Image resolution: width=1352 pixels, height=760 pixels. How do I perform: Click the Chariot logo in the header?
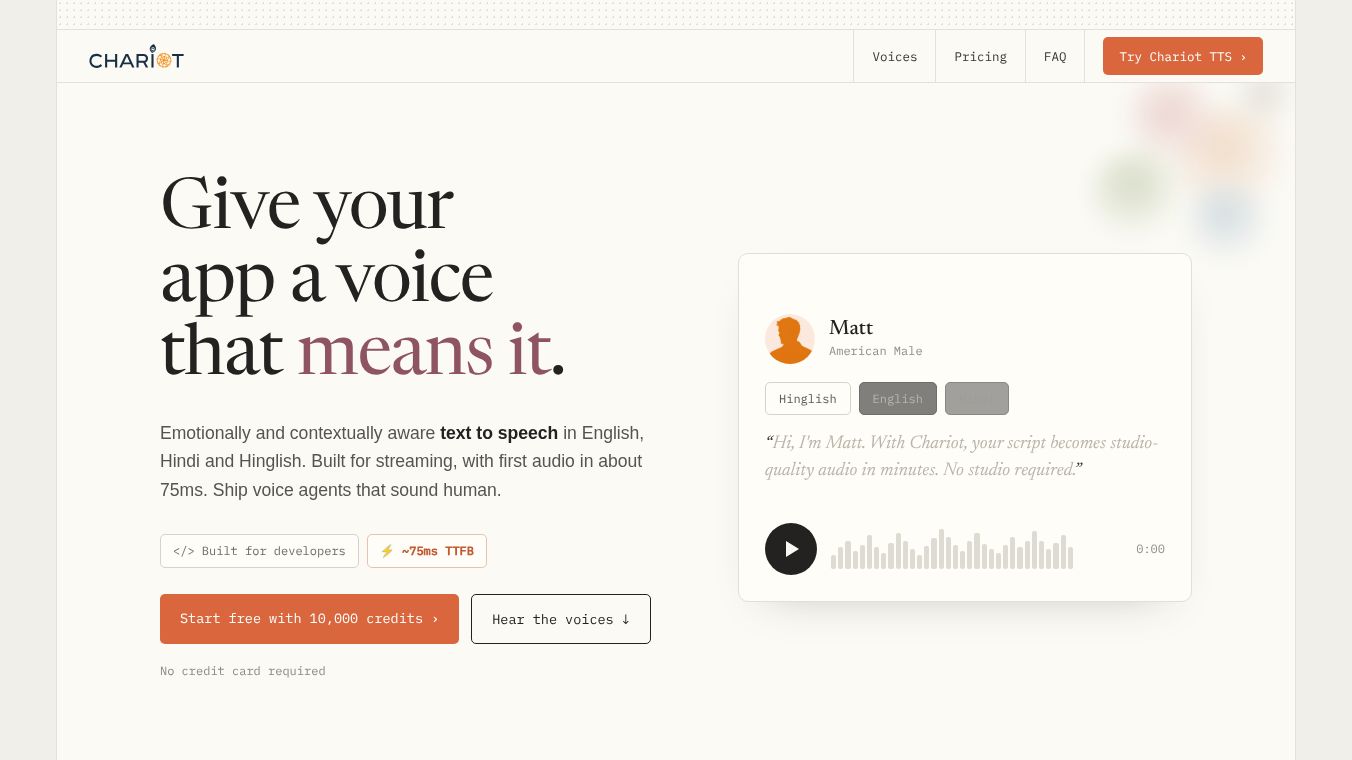[136, 57]
